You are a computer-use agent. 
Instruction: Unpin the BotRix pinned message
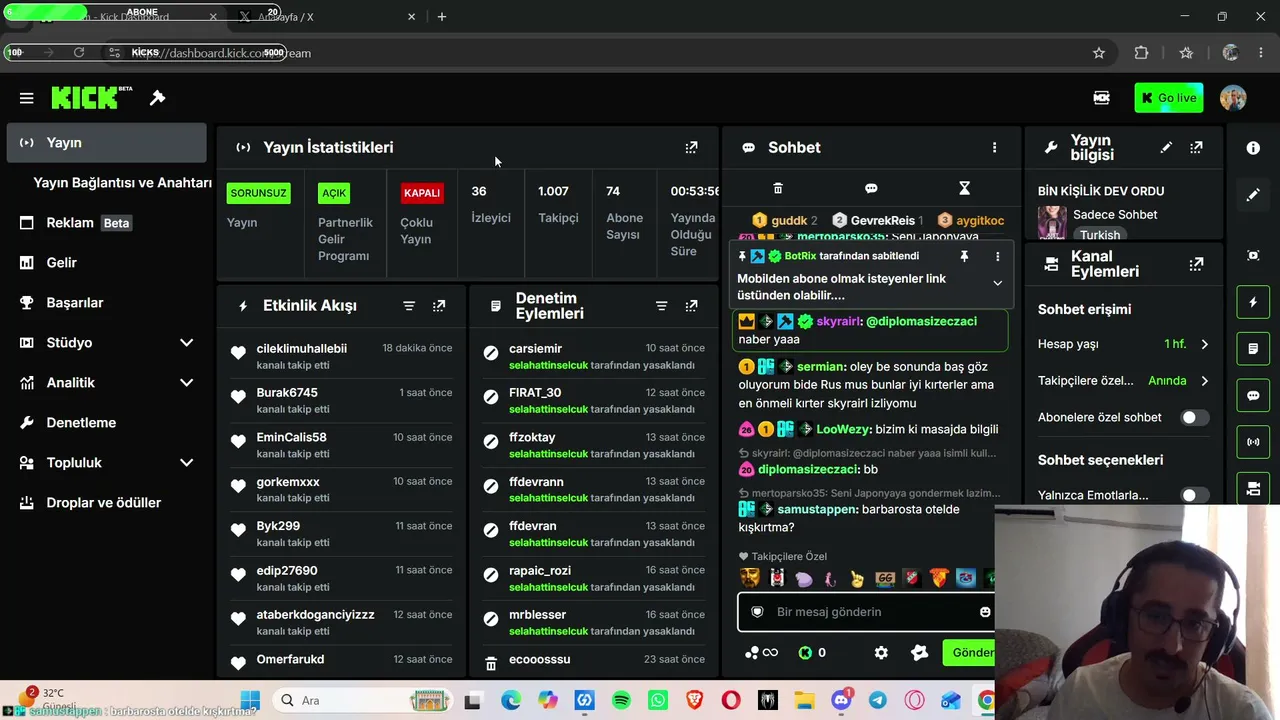click(964, 256)
